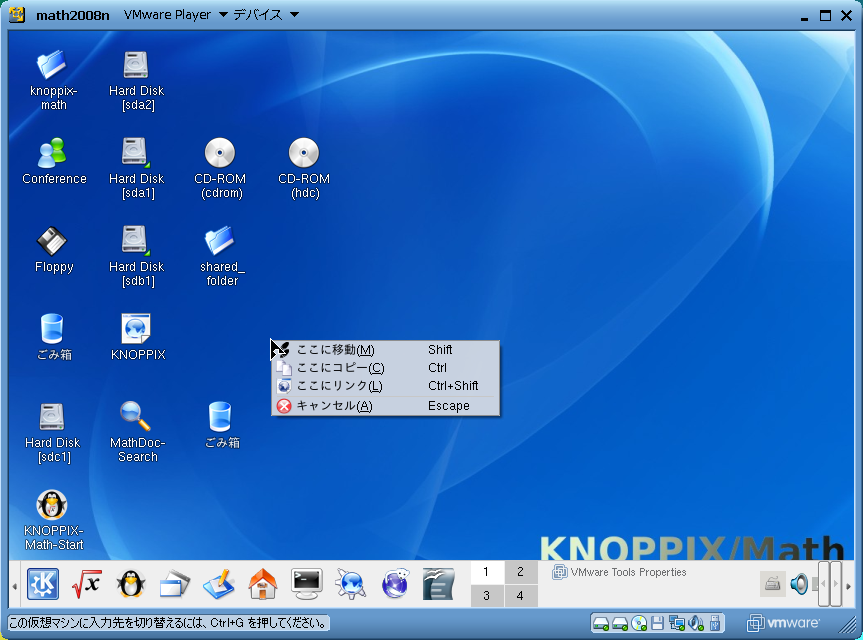
Task: Launch the square root math menu icon
Action: tap(86, 584)
